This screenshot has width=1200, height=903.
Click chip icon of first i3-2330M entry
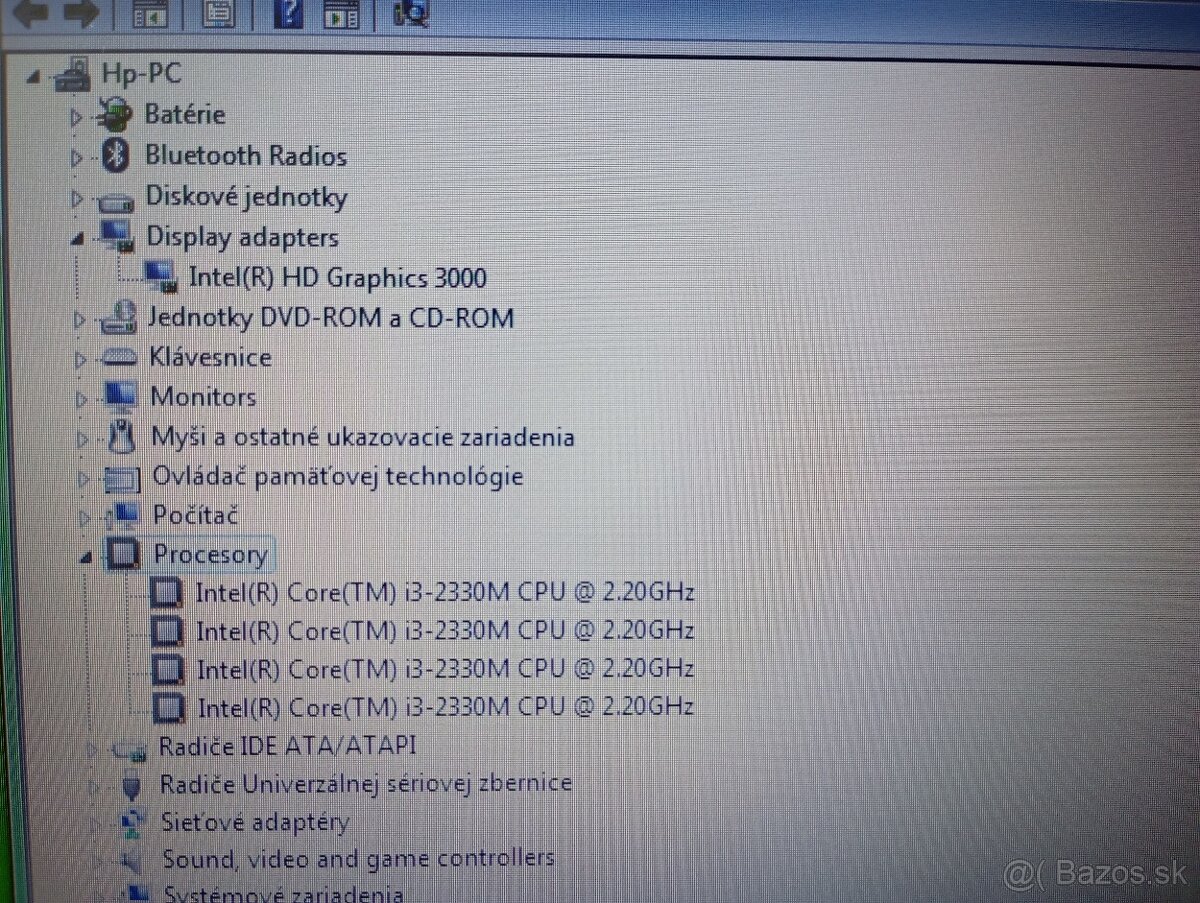point(166,593)
